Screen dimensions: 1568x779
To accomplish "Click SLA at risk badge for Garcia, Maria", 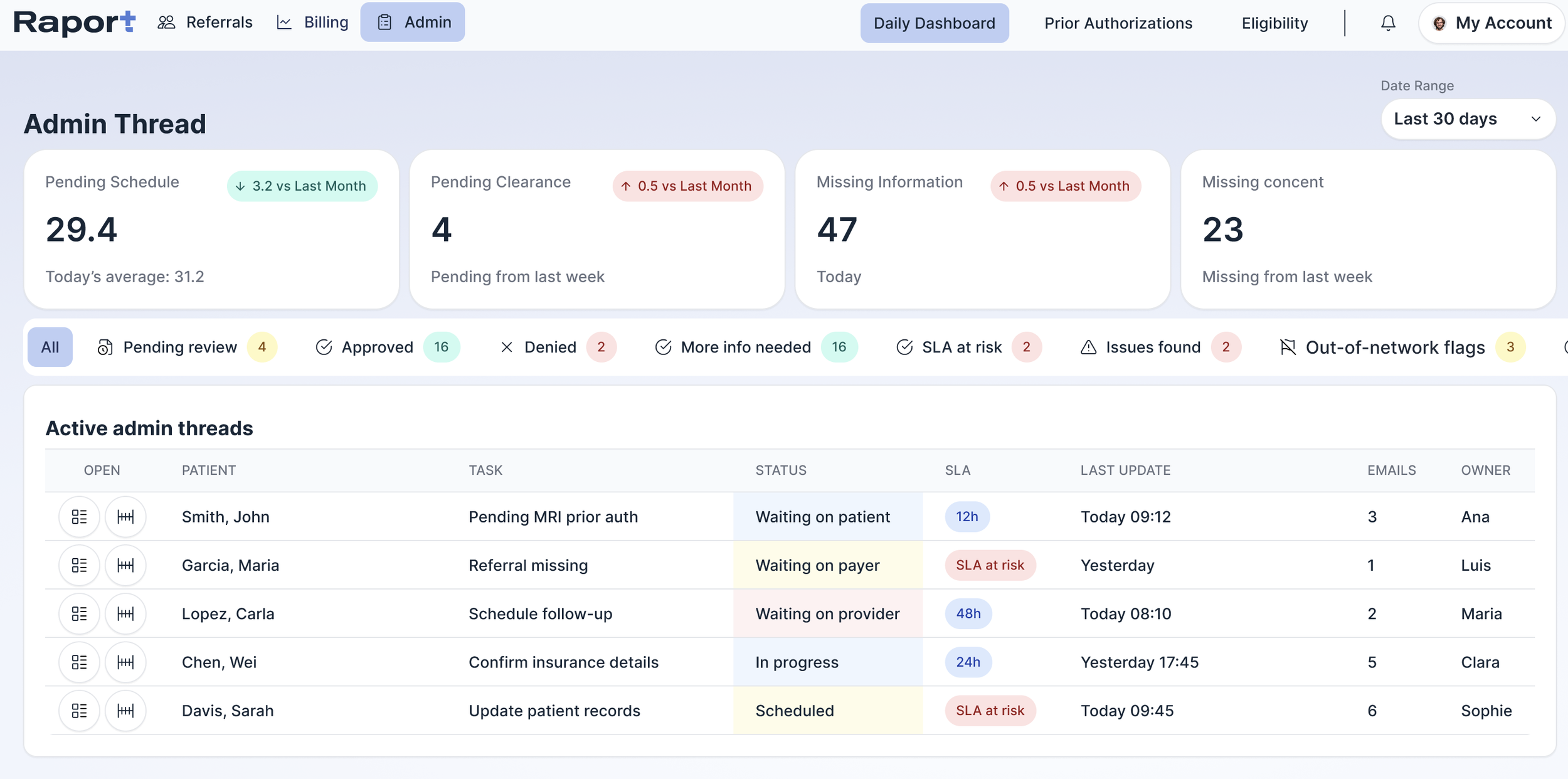I will [990, 565].
